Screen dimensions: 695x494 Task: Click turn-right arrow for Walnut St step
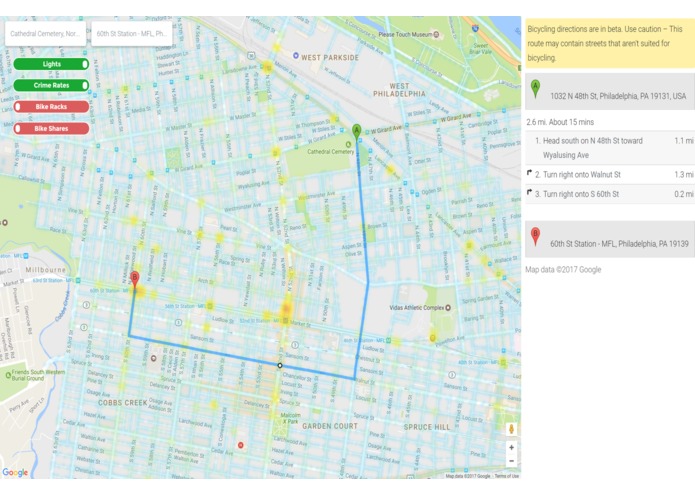529,173
